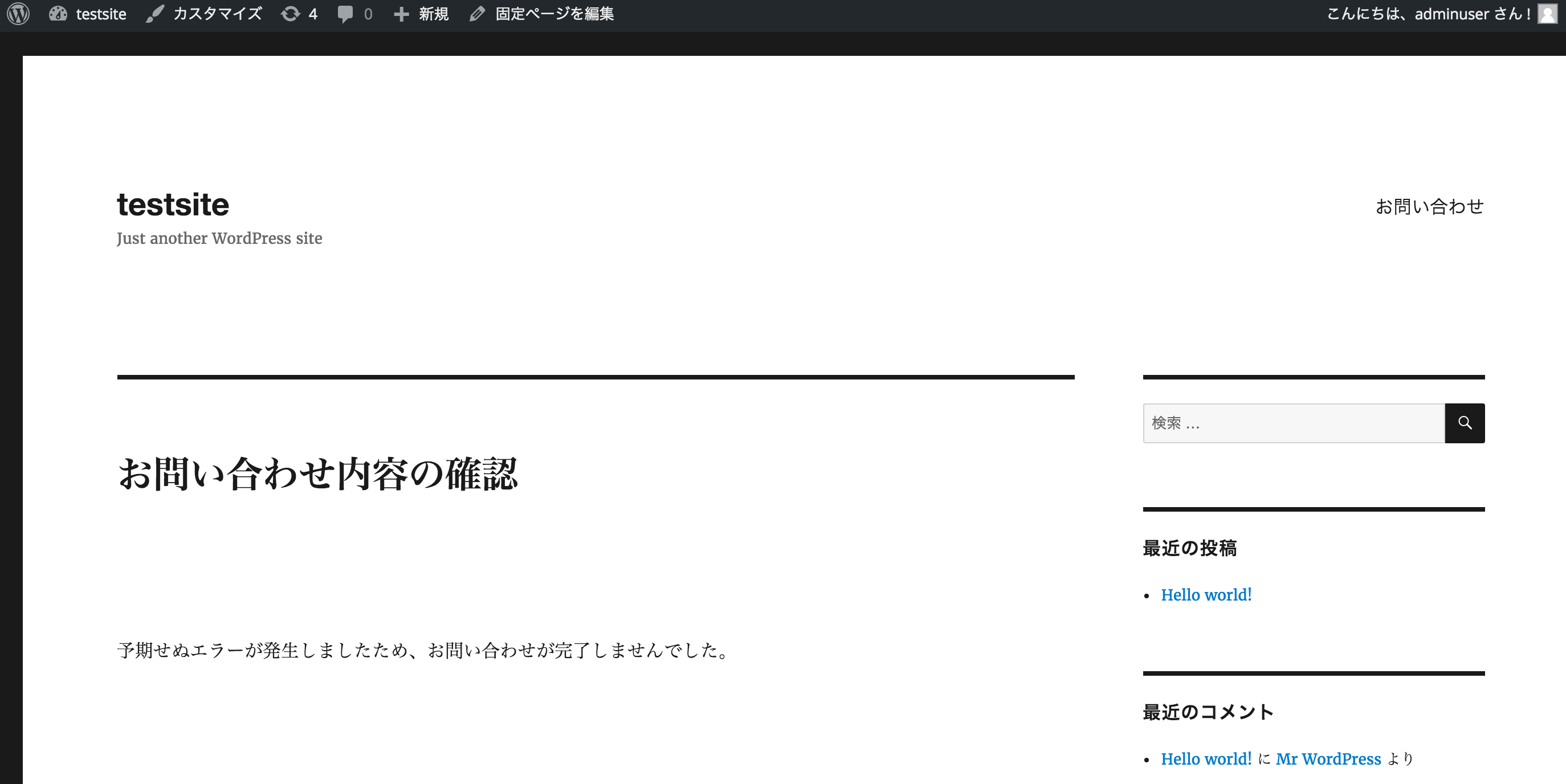Image resolution: width=1566 pixels, height=784 pixels.
Task: Click the adminuser avatar image
Action: click(1548, 13)
